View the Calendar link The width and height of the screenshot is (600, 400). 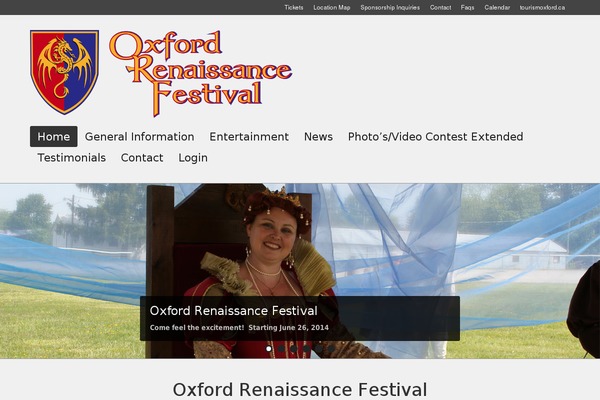coord(497,7)
